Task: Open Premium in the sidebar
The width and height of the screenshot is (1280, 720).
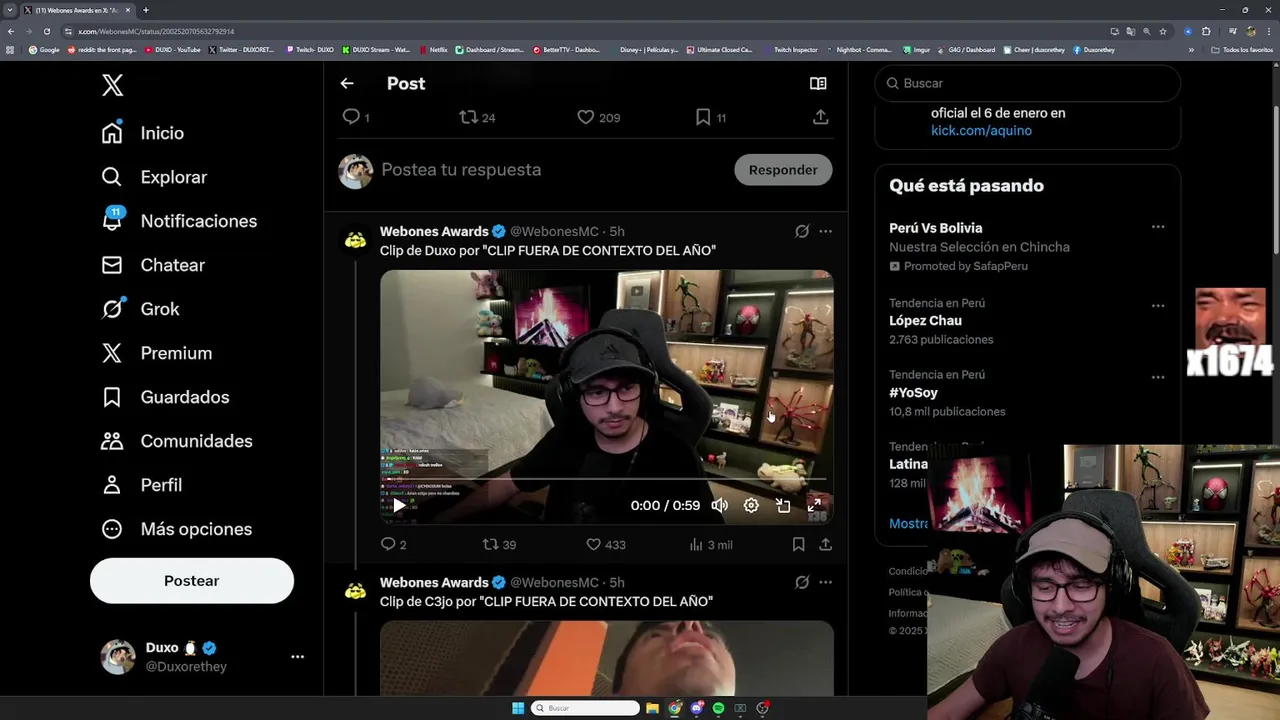Action: [157, 353]
